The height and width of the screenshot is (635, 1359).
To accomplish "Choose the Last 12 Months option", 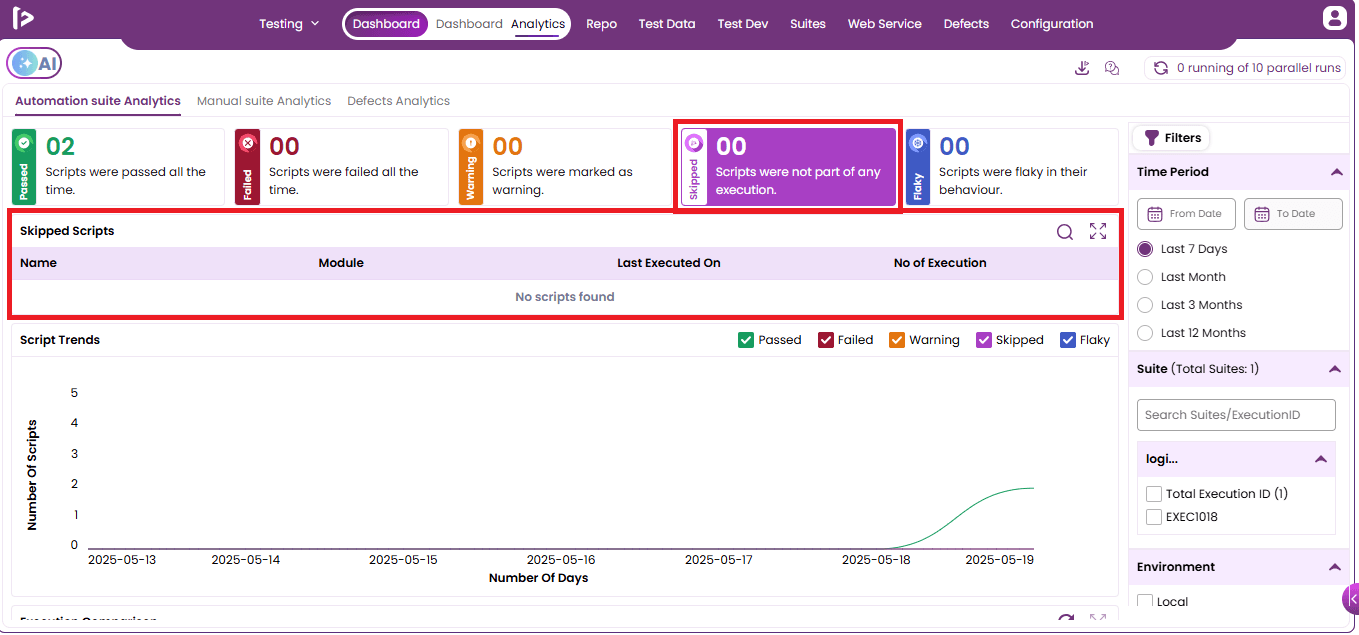I will point(1145,333).
